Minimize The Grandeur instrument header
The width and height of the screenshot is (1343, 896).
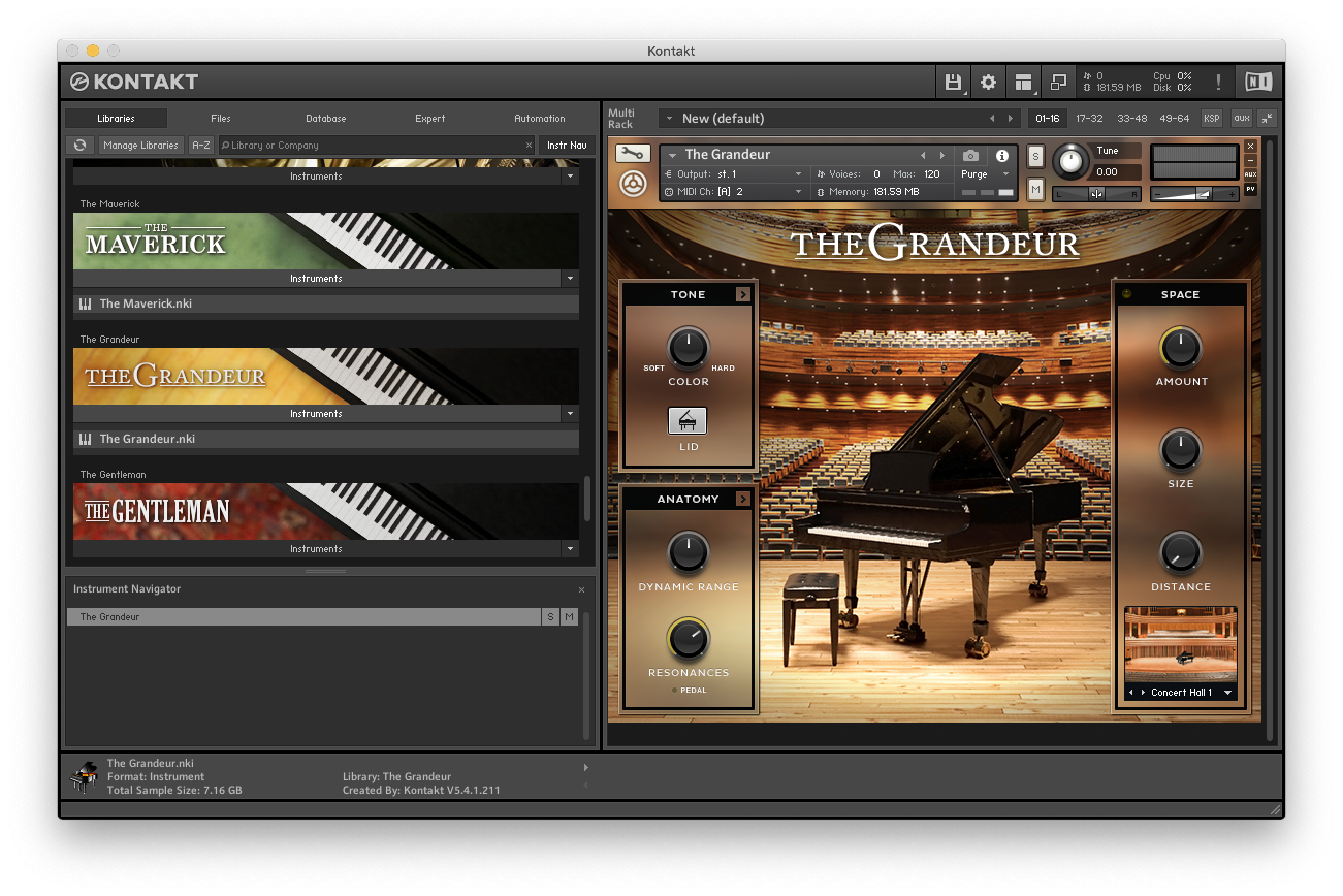pos(1251,161)
